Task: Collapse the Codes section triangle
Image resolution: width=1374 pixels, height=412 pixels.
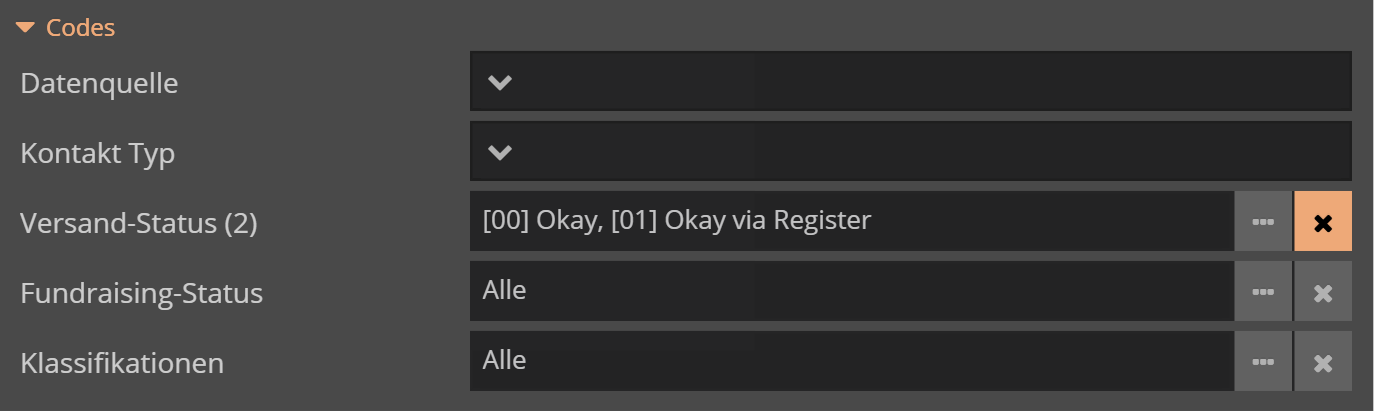Action: click(26, 28)
